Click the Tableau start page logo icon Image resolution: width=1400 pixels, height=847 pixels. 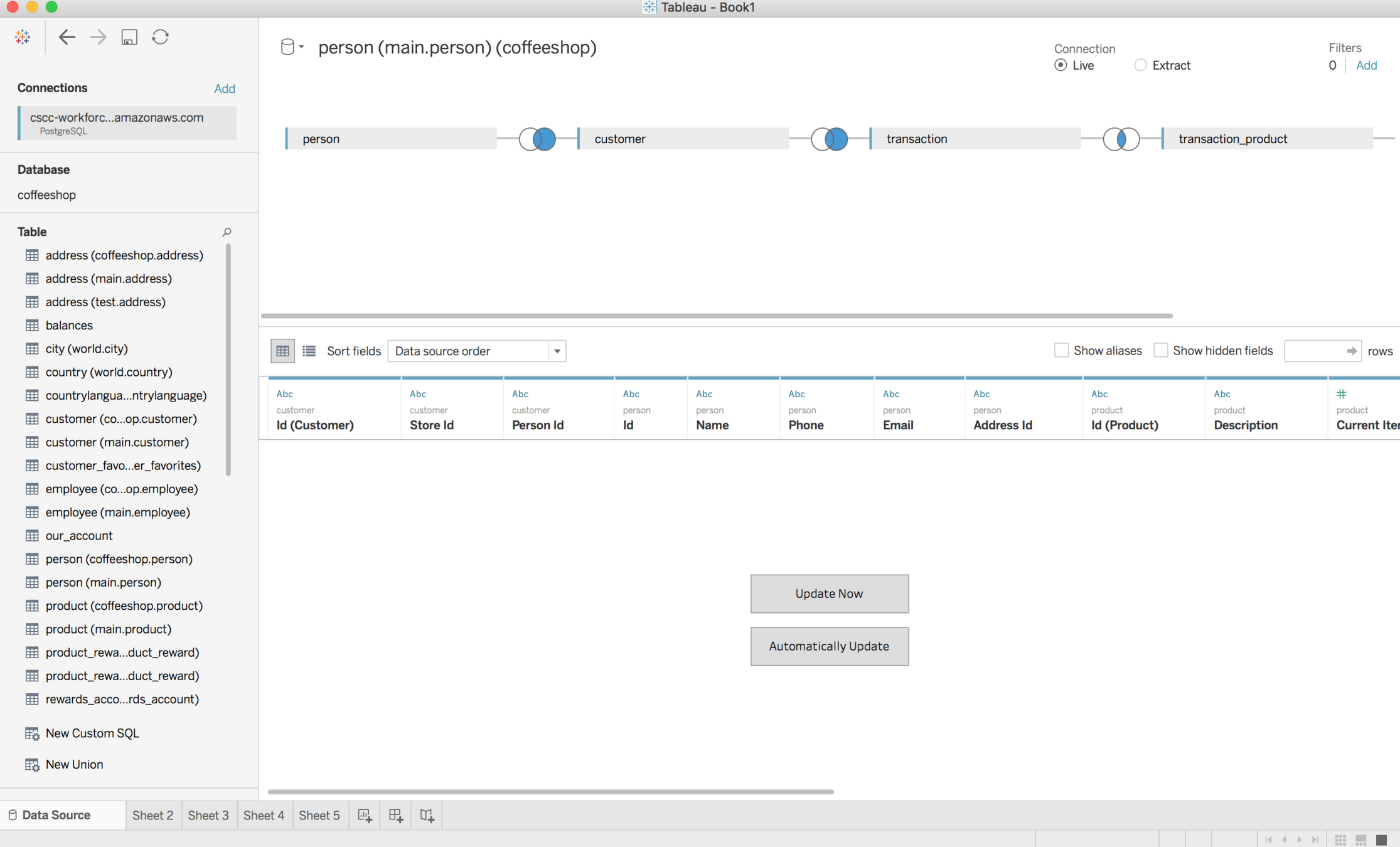23,37
